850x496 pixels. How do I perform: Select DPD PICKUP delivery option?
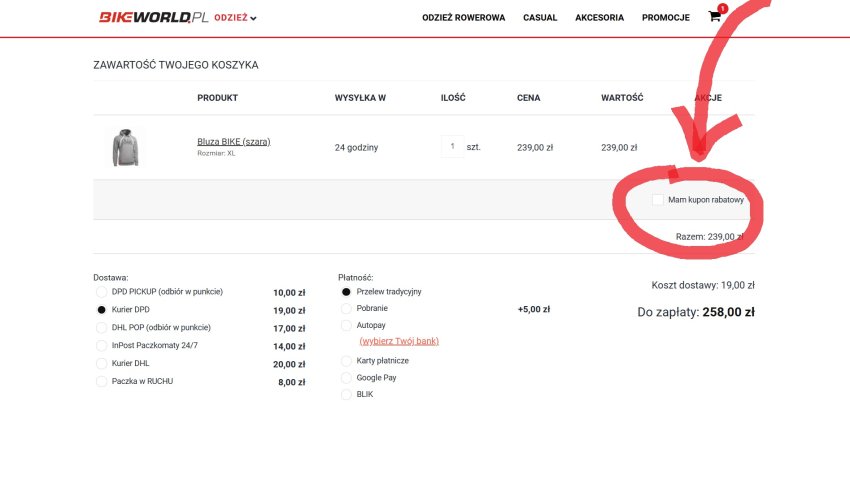(101, 292)
